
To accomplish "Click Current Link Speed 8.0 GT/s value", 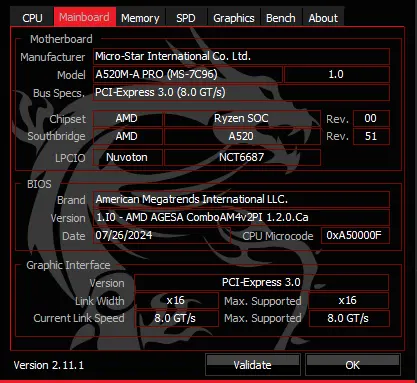I will point(177,318).
